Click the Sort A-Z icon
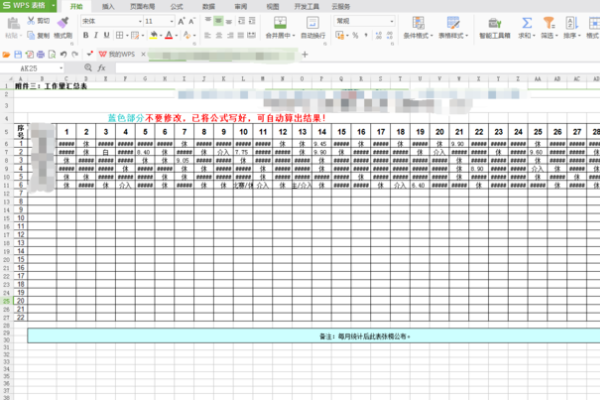Viewport: 600px width, 400px height. click(572, 23)
